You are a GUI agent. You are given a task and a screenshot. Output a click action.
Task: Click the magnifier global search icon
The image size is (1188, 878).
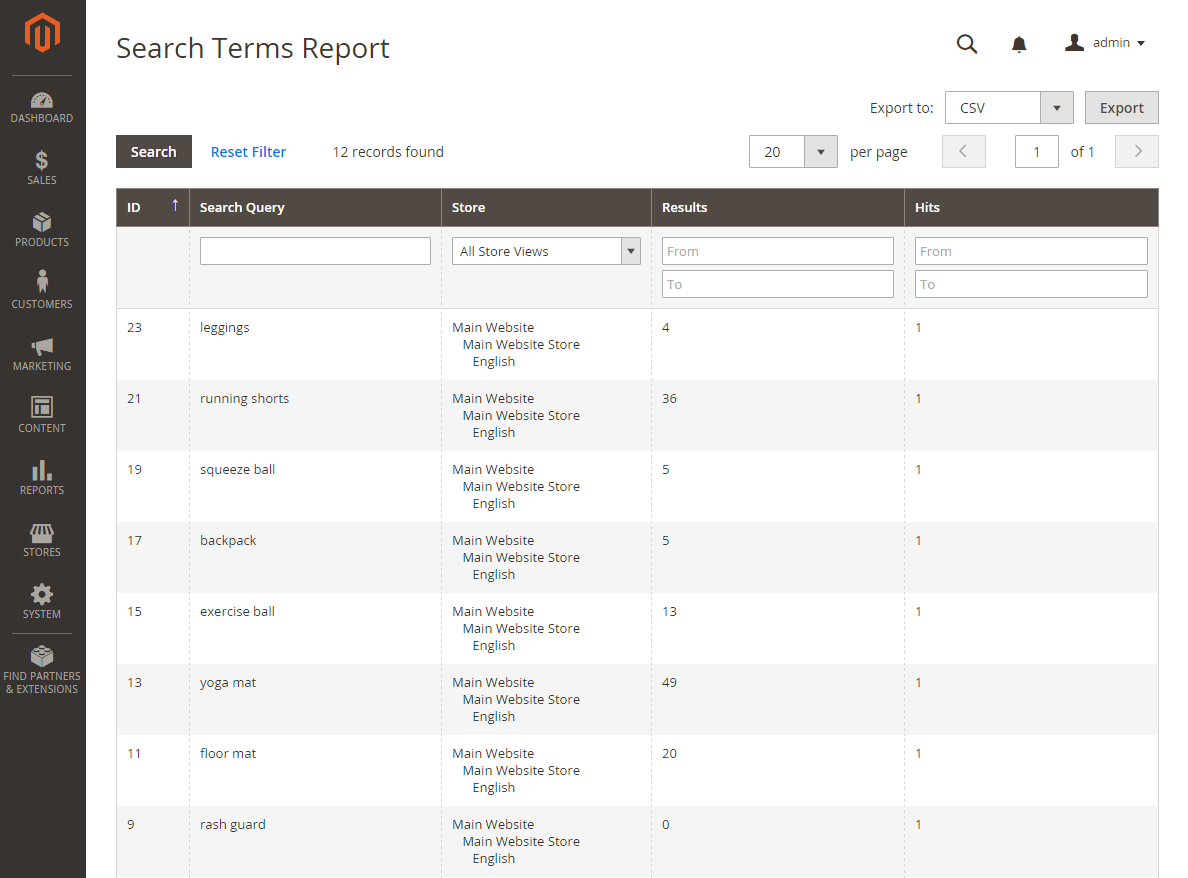967,44
